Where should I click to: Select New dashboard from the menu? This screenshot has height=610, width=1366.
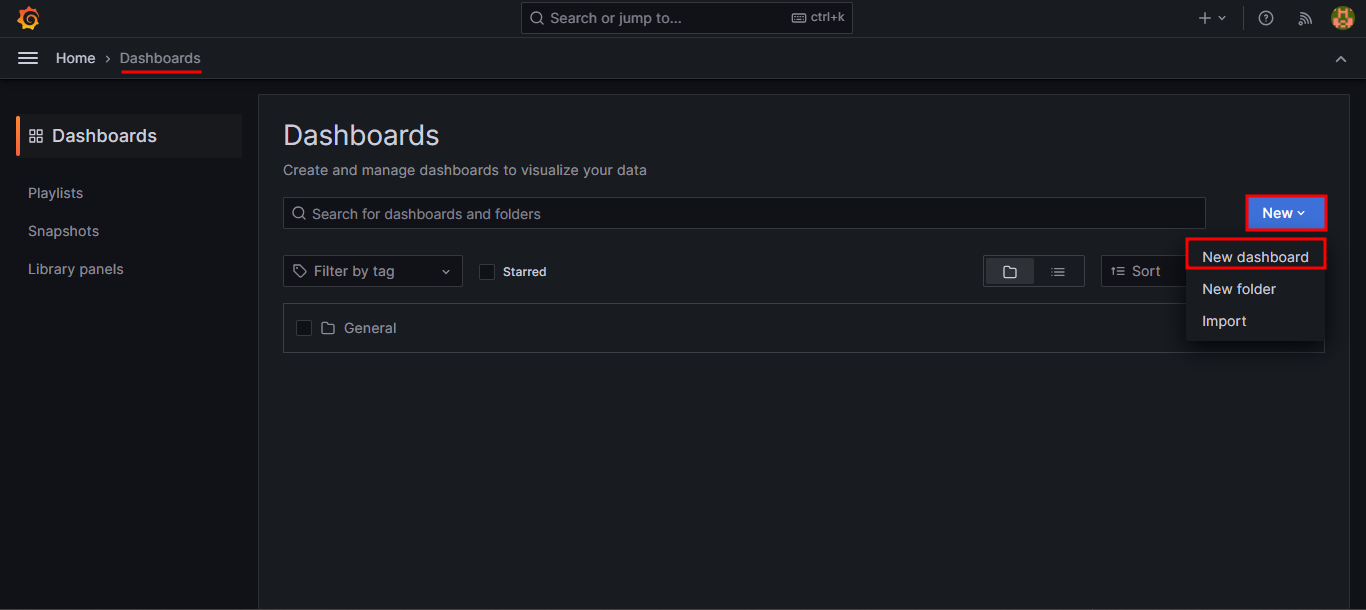pos(1255,256)
